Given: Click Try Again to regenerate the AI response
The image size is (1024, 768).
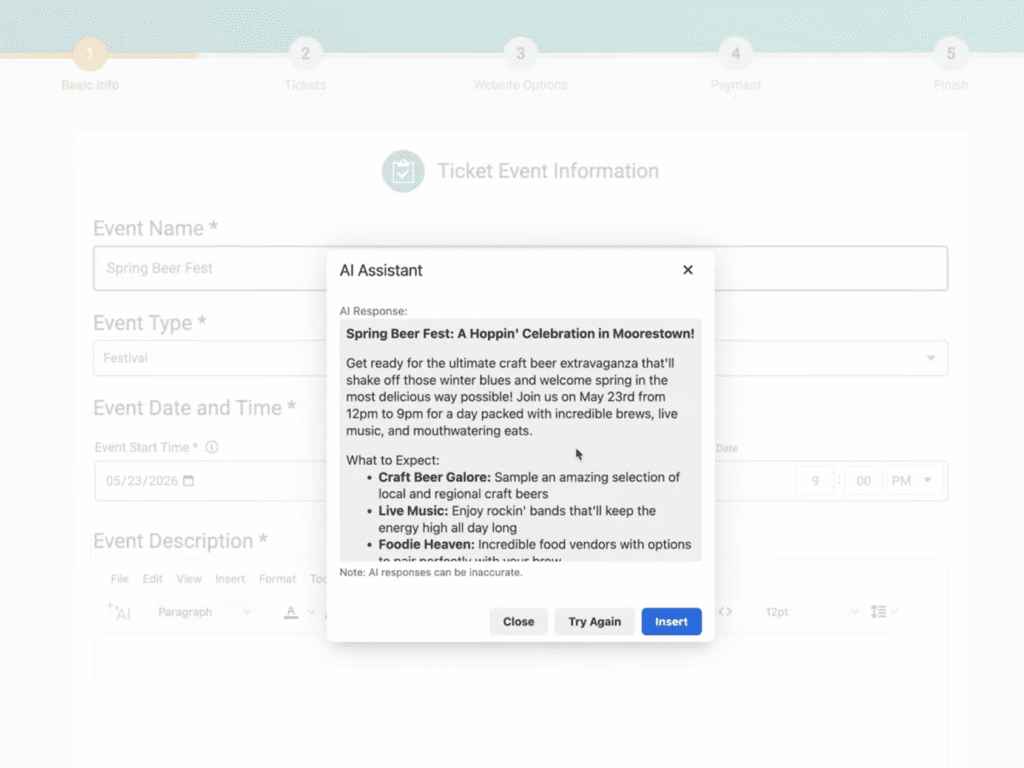Looking at the screenshot, I should 594,621.
